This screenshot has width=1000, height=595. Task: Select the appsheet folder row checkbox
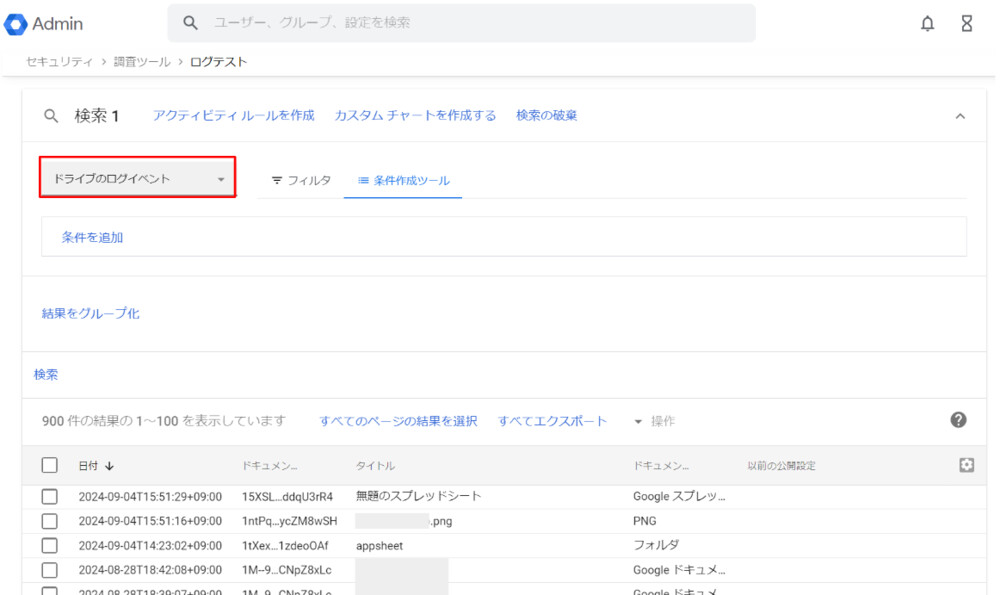point(50,545)
